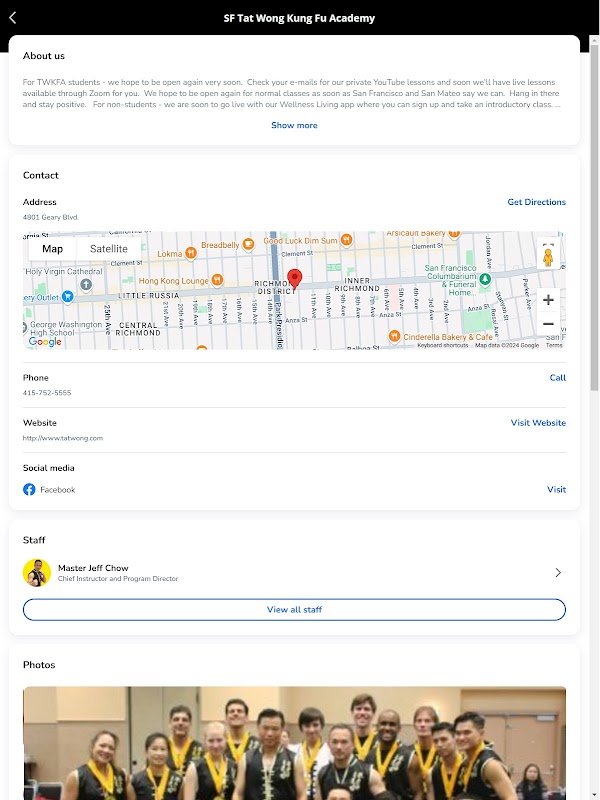Click INNER RICHMOND label on map

(357, 284)
